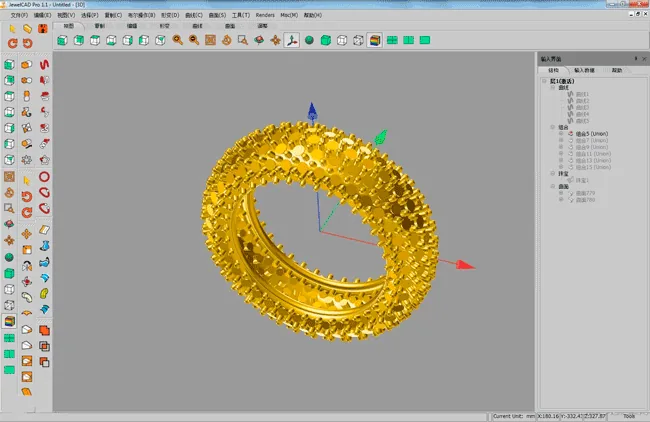Open the 曲面(S) menu

(217, 15)
